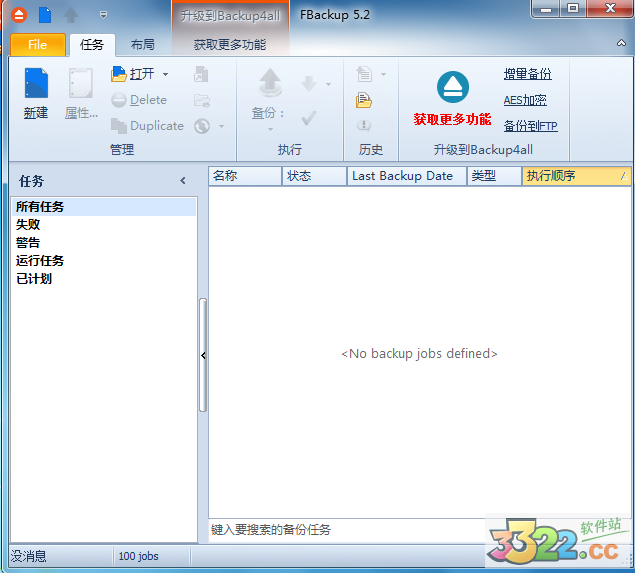Click the teal Backup4all upgrade circle icon
The height and width of the screenshot is (573, 635).
(453, 87)
